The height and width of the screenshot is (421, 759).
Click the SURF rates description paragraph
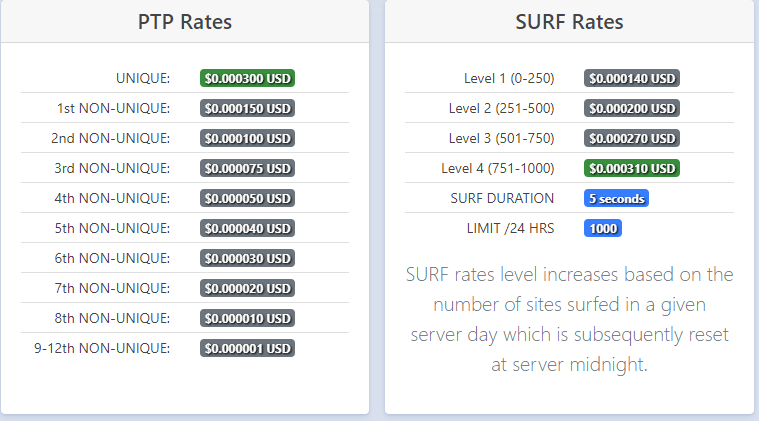click(569, 319)
